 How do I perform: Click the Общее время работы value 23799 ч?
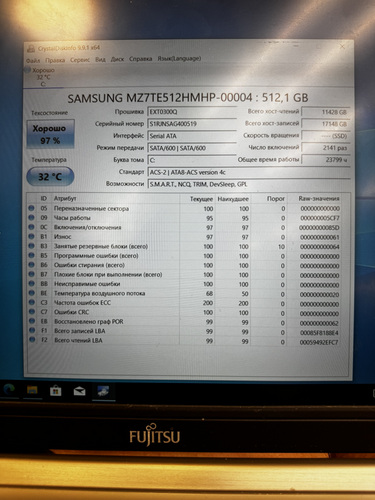(x=326, y=160)
